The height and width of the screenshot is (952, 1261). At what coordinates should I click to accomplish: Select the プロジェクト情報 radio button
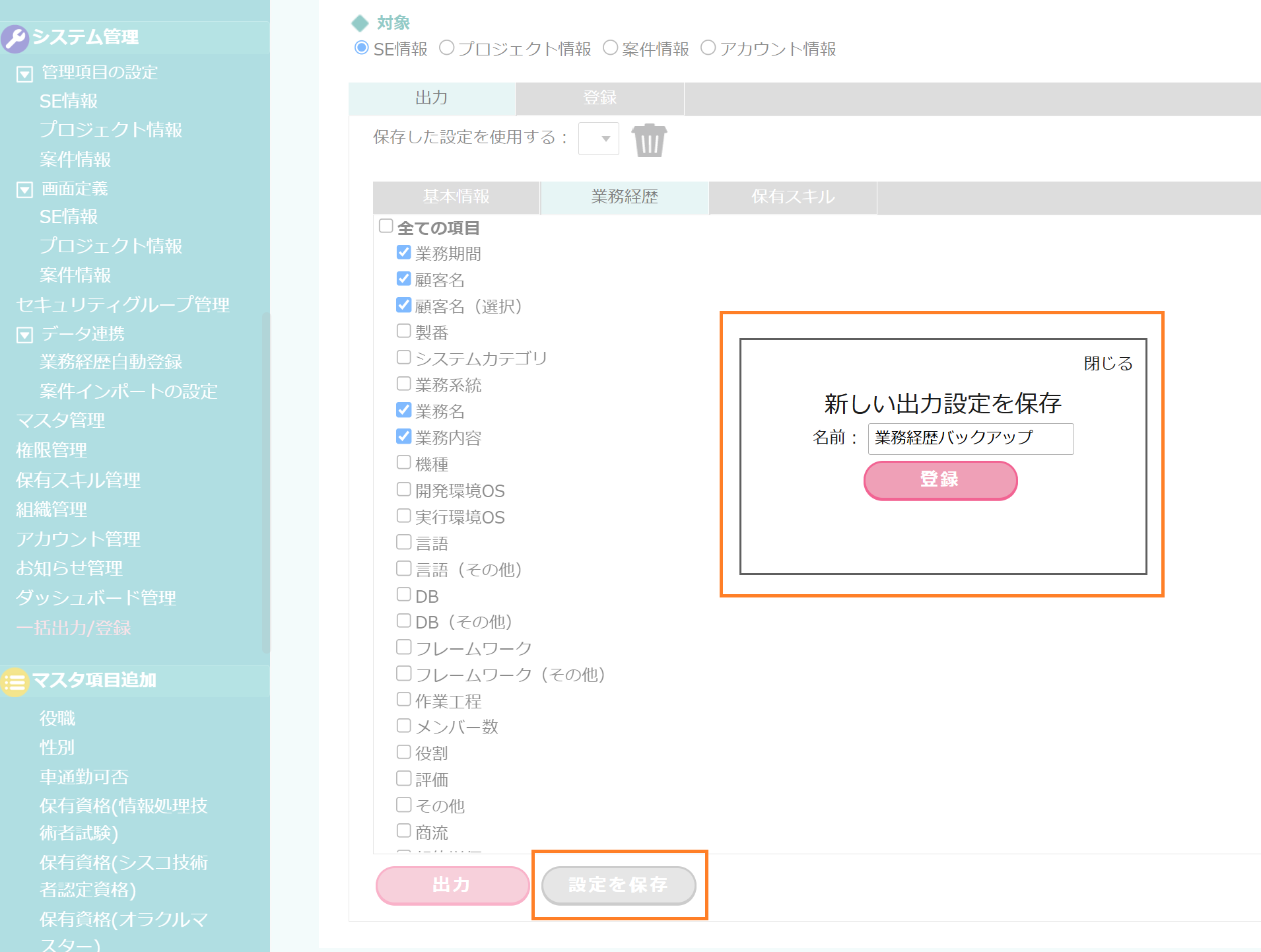point(447,48)
